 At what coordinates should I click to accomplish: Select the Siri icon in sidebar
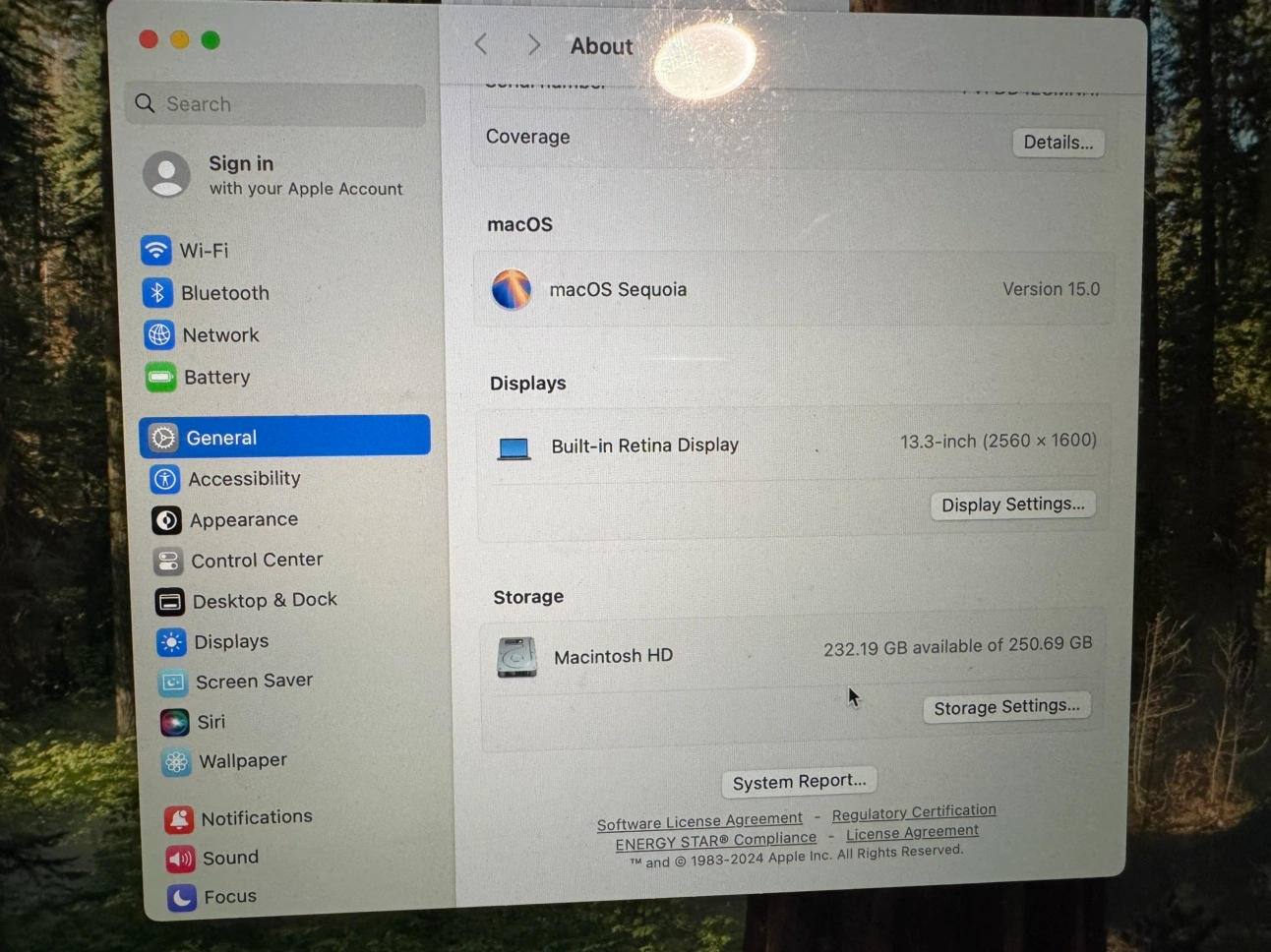pos(174,723)
